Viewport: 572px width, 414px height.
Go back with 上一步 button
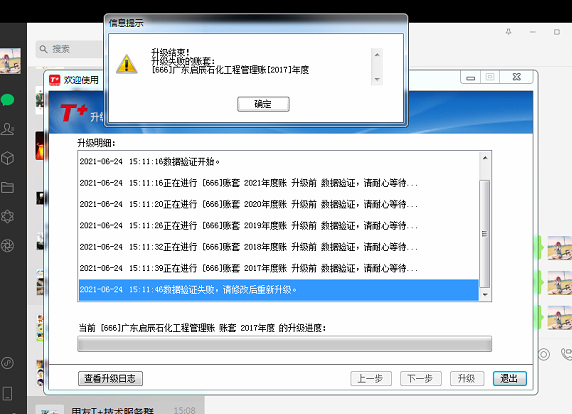pyautogui.click(x=371, y=379)
